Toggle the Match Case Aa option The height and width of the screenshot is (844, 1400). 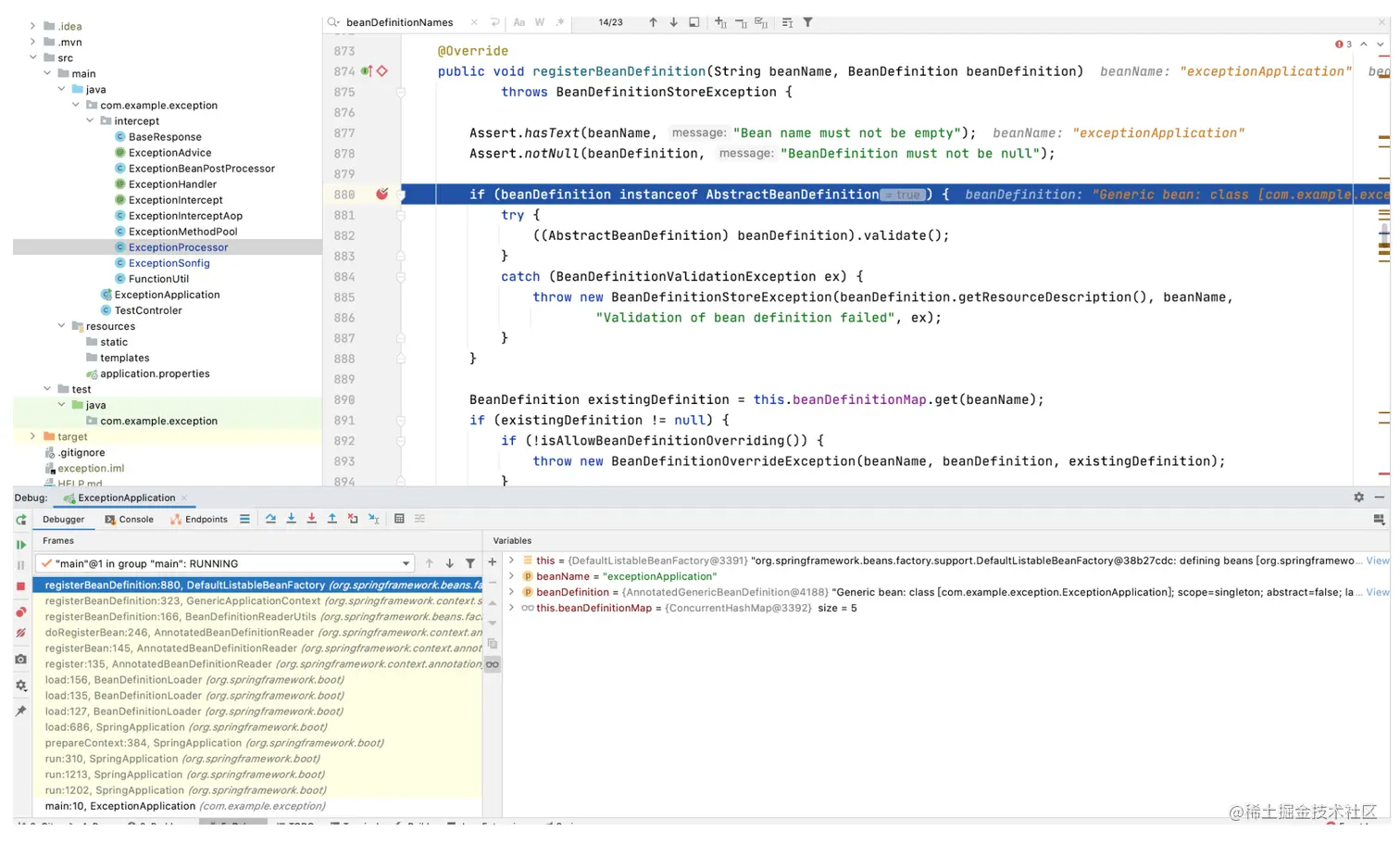519,22
